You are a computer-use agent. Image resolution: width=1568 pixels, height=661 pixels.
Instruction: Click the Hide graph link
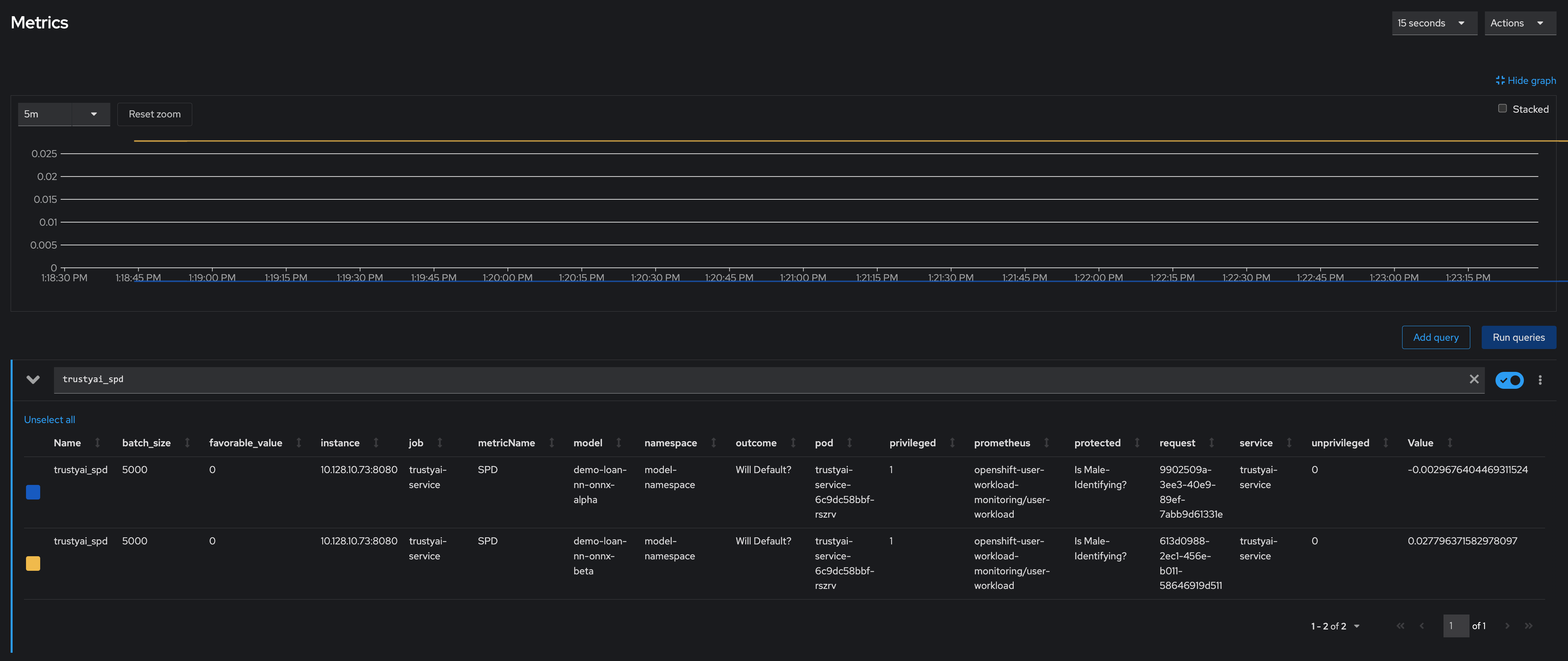point(1526,80)
